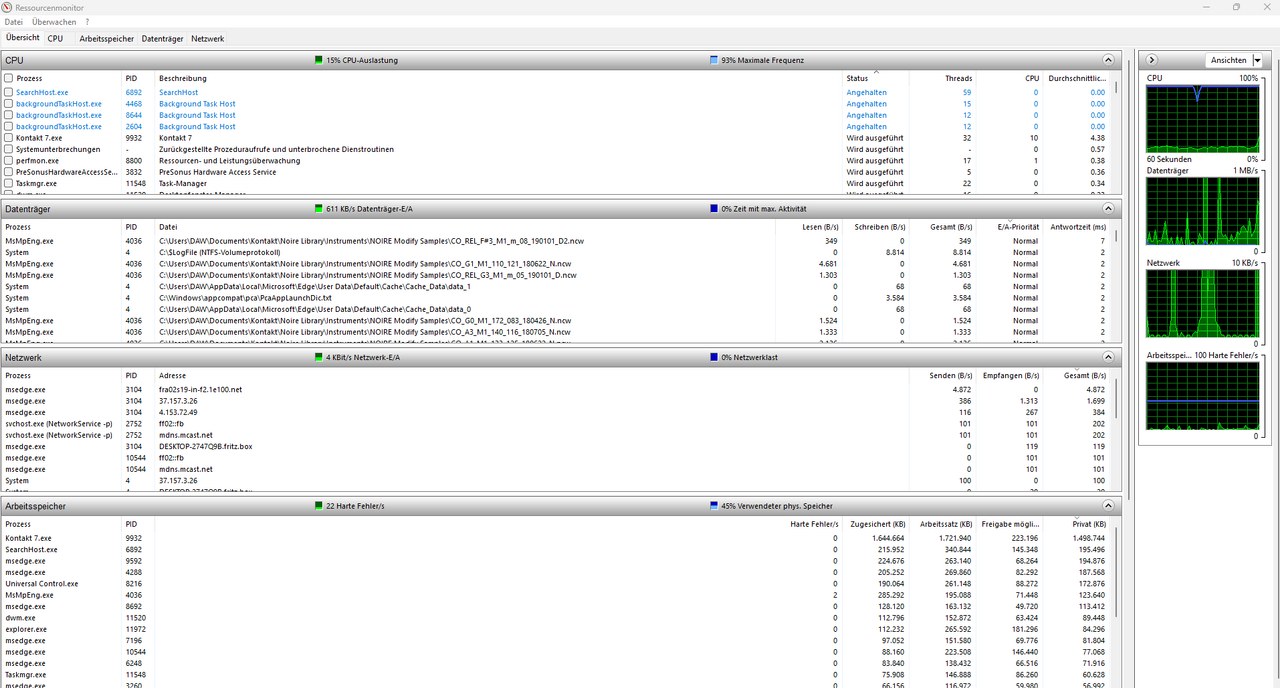Image resolution: width=1280 pixels, height=688 pixels.
Task: Check the Taskmgr.exe checkbox in CPU list
Action: (9, 184)
